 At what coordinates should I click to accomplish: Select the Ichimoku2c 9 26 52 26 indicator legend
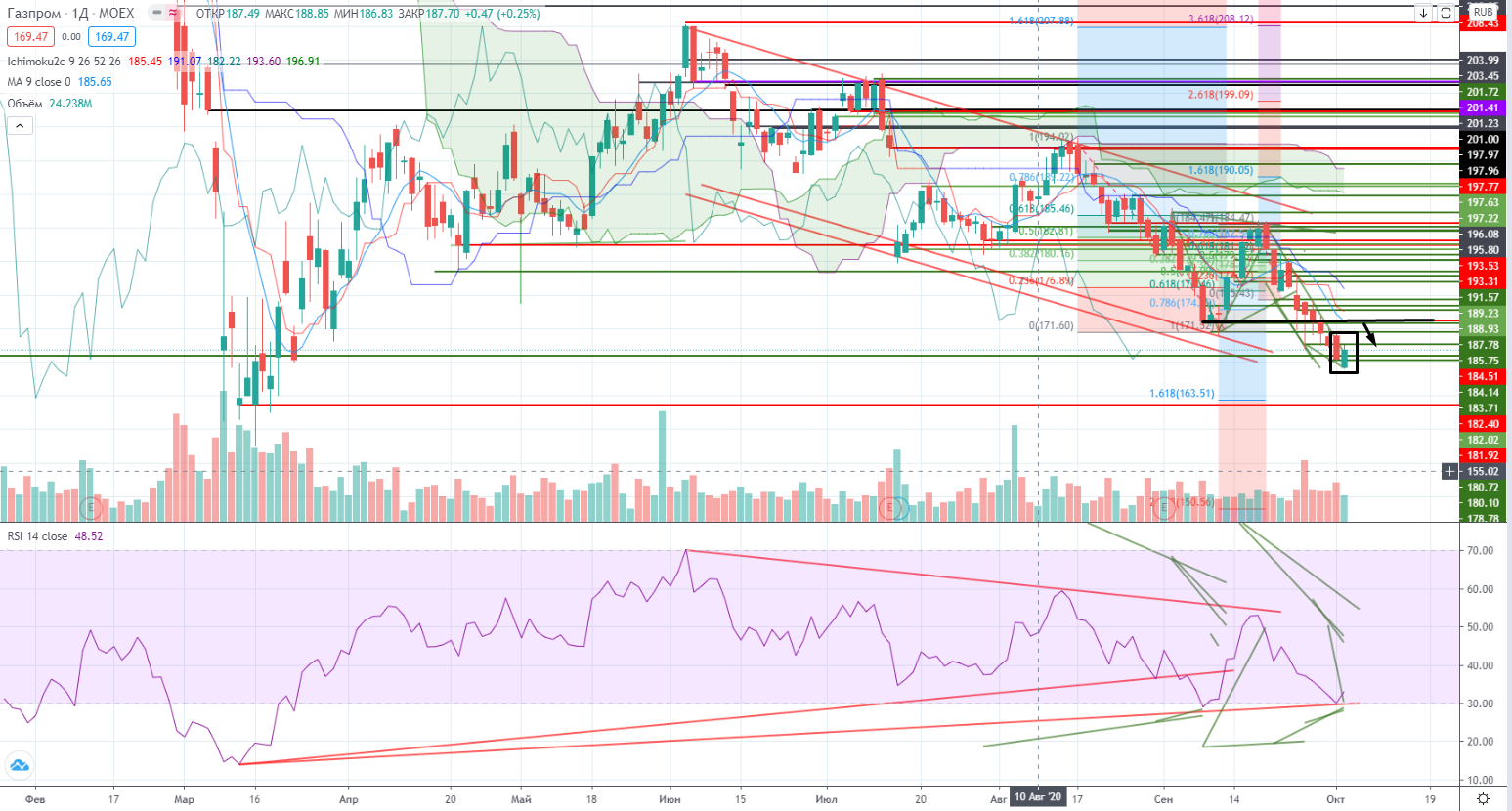tap(65, 62)
